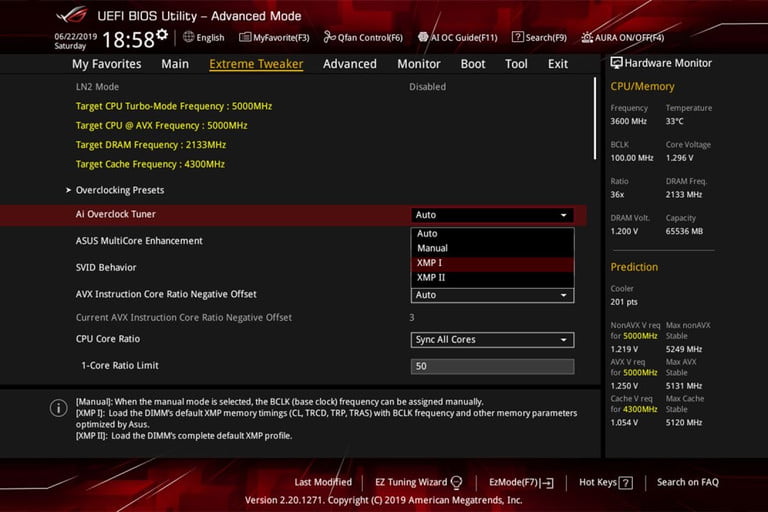Switch to EzMode(F7)
This screenshot has height=512, width=768.
521,483
